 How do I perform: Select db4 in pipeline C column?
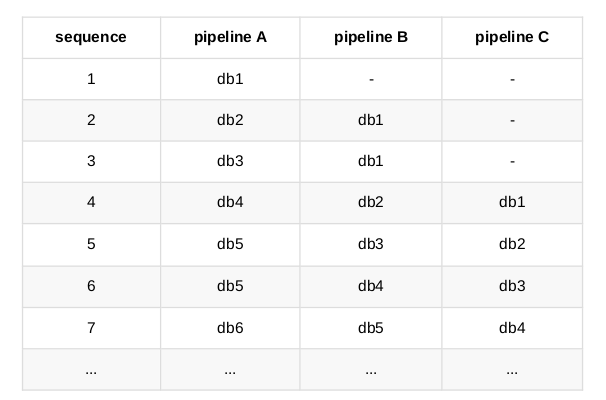point(511,327)
